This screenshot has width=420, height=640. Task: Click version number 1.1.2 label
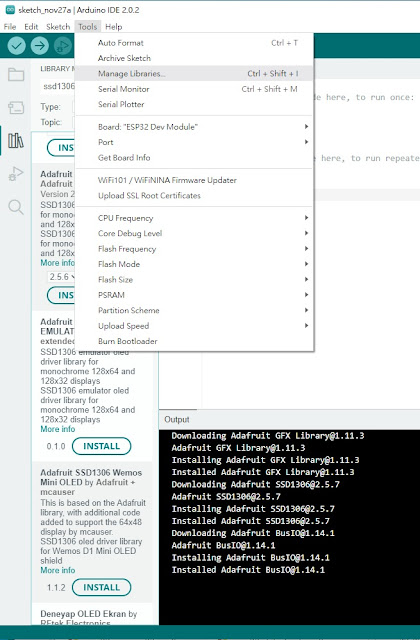coord(56,587)
